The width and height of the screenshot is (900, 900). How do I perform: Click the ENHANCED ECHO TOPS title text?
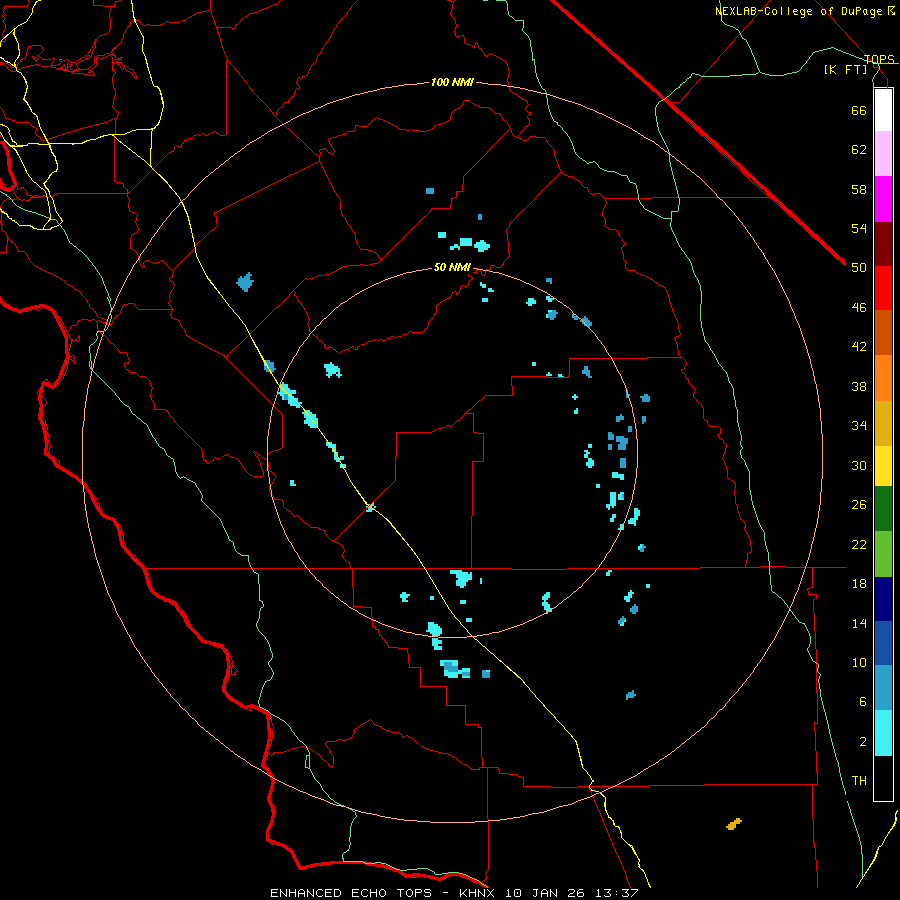click(x=351, y=893)
